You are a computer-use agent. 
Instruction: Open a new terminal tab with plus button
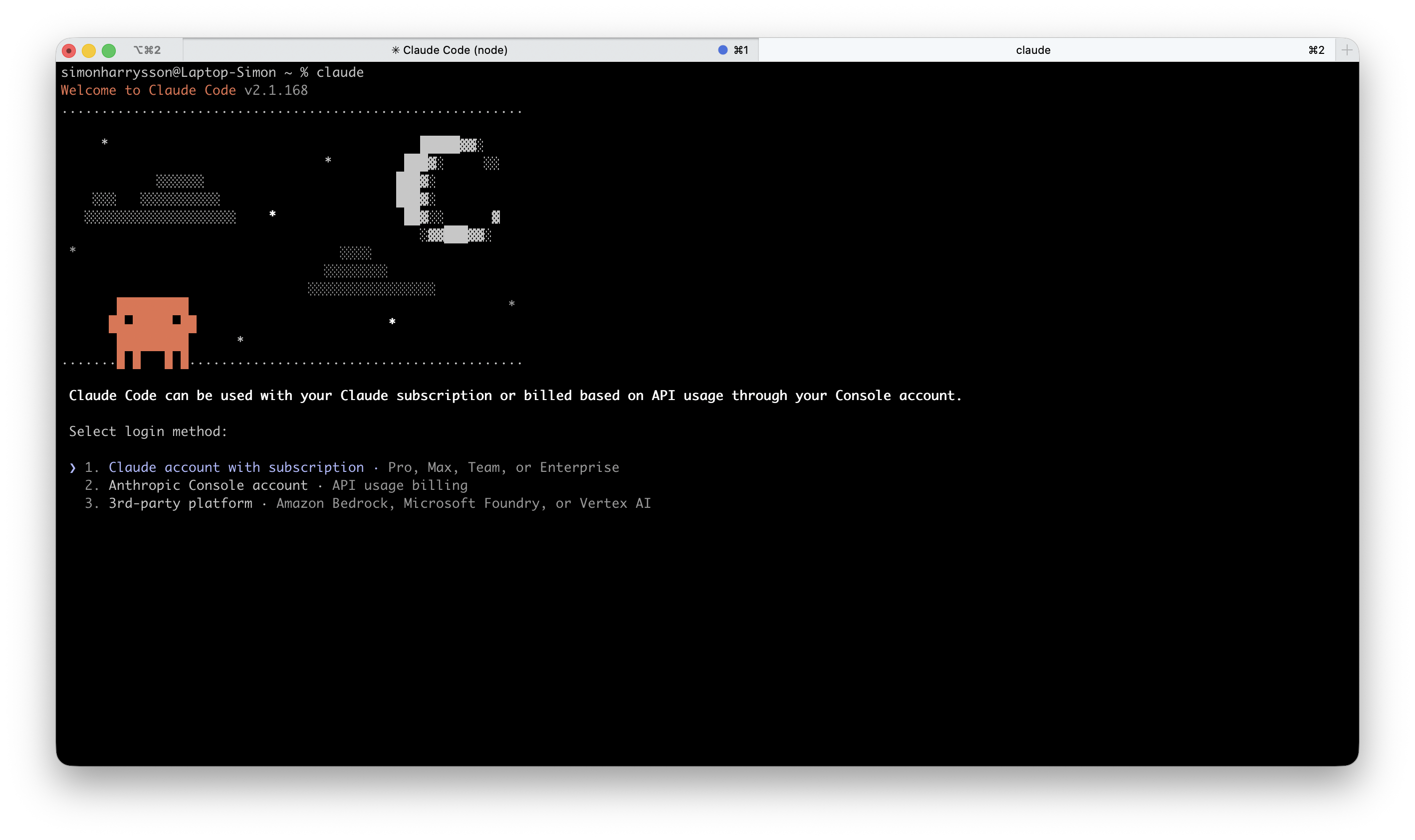tap(1347, 50)
